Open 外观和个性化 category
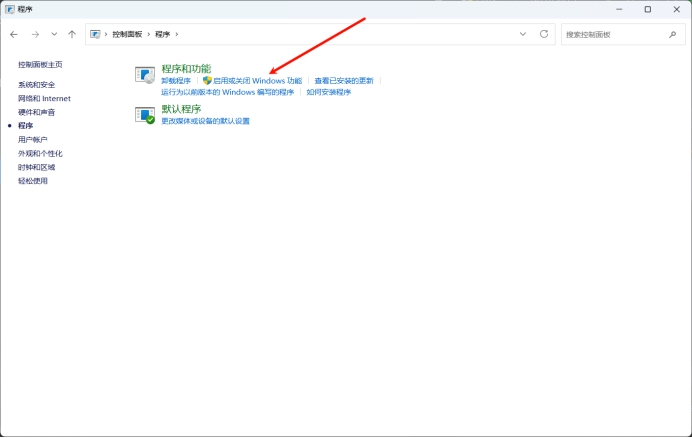Viewport: 692px width, 438px height. coord(40,154)
